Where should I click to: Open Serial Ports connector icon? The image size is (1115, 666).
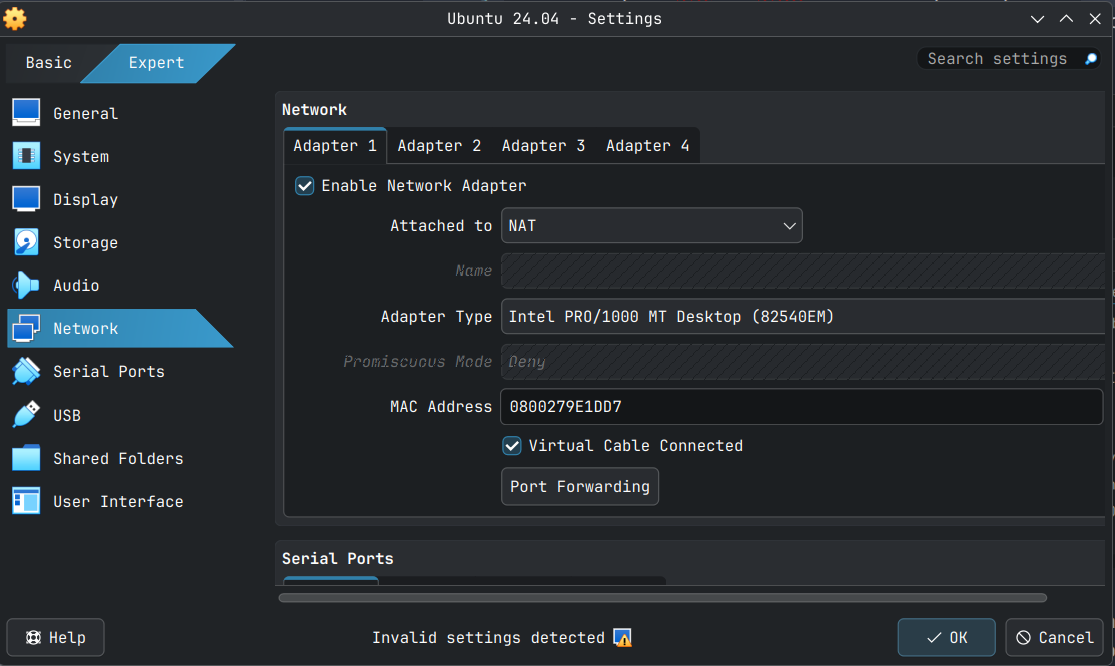[x=26, y=371]
